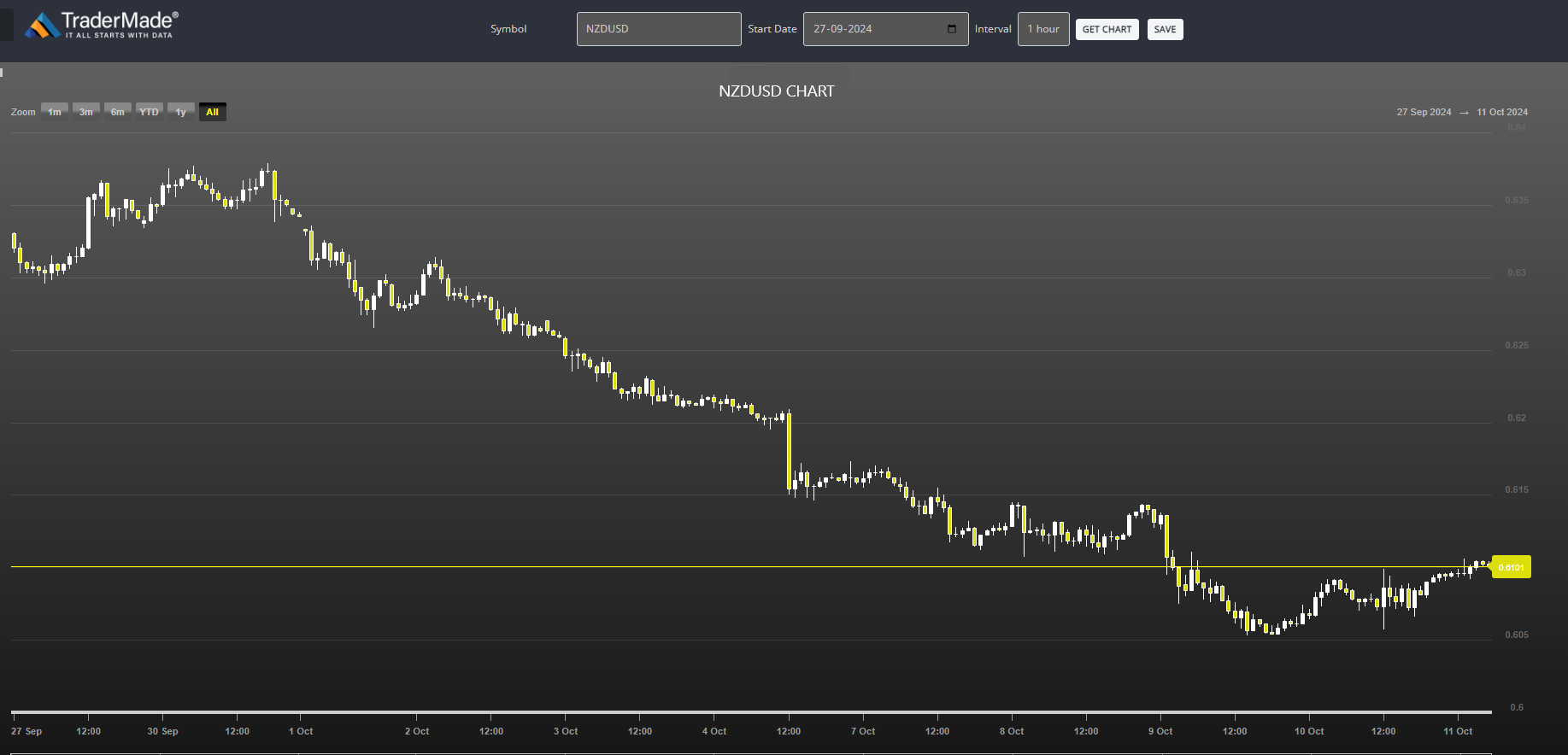
Task: Click the 0.6 y-axis label
Action: tap(1517, 707)
